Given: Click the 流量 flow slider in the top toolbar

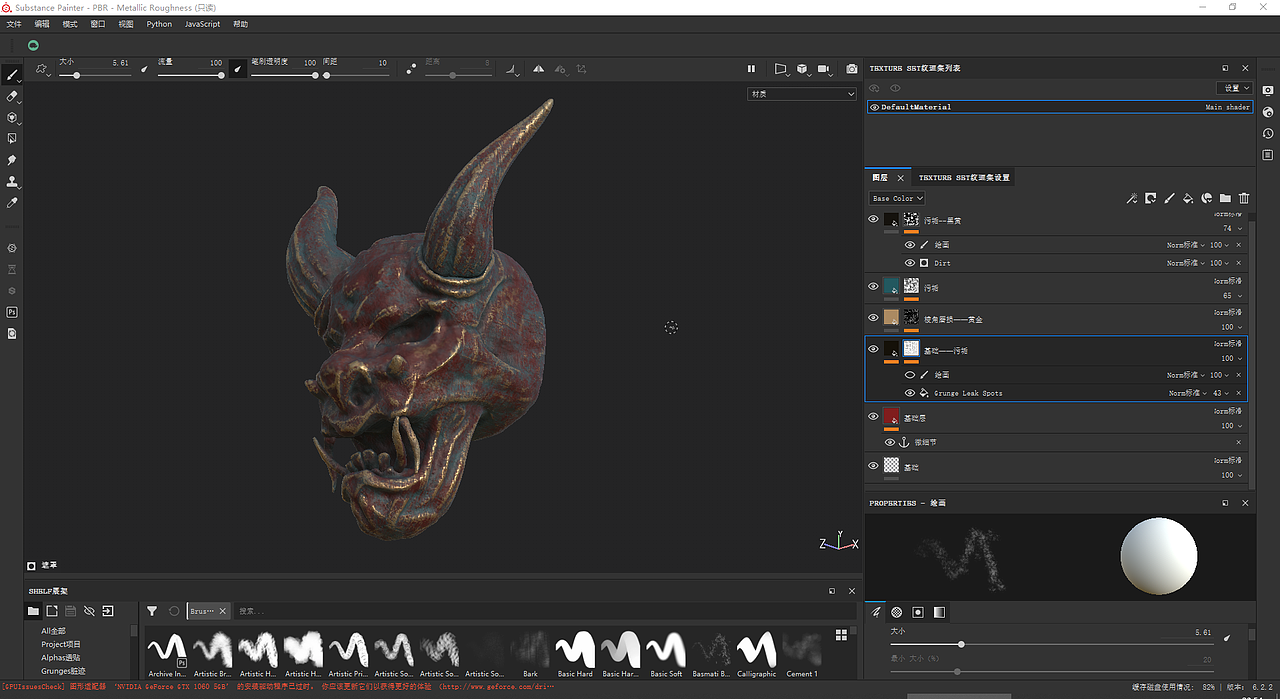Looking at the screenshot, I should point(190,75).
